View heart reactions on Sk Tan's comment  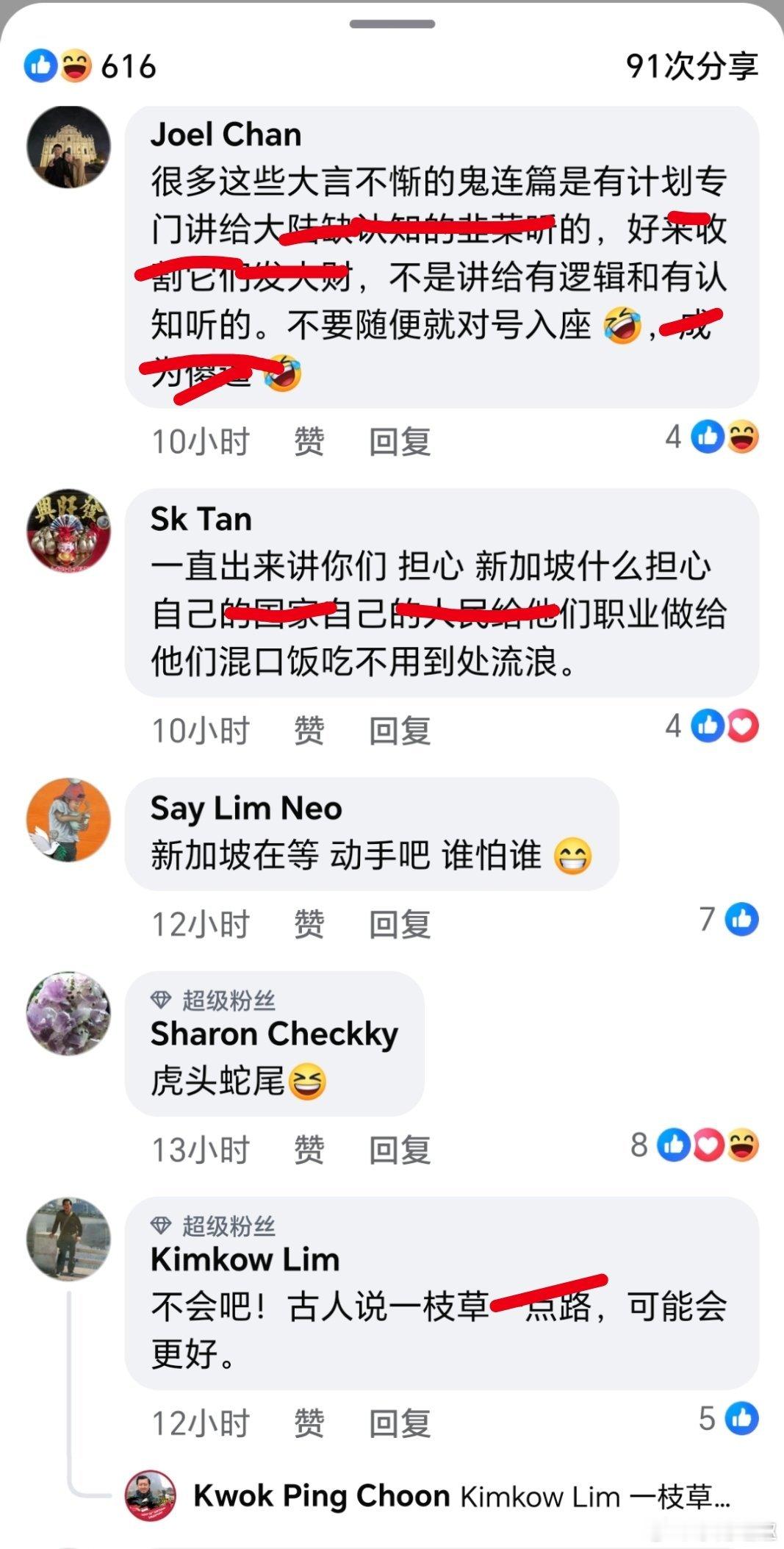742,726
